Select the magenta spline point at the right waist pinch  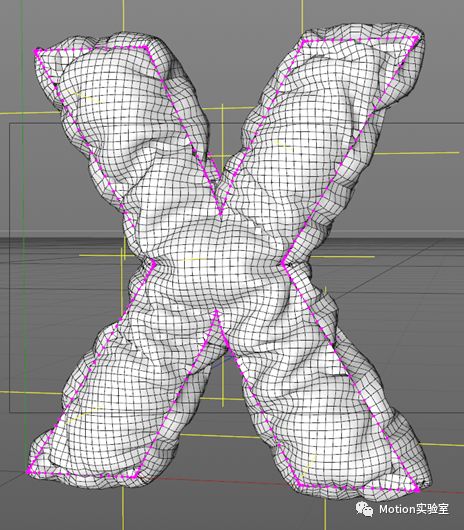click(284, 263)
